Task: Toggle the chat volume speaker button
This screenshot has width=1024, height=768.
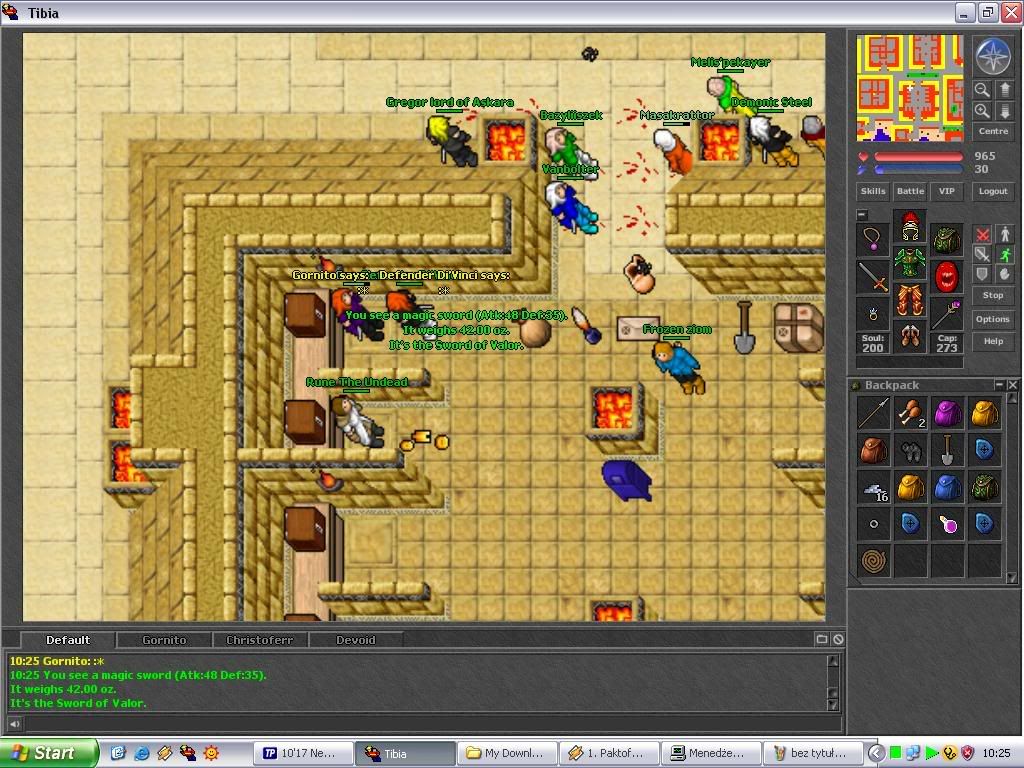Action: click(x=14, y=724)
